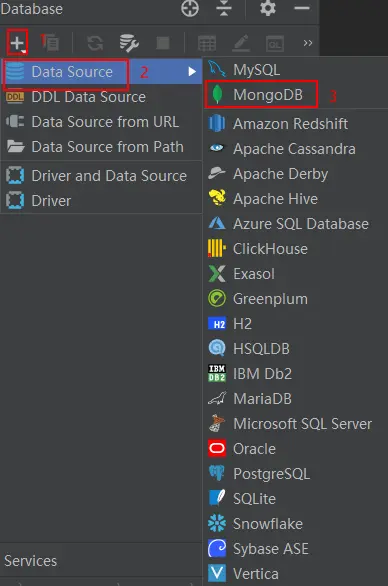Open the Services tool window label
Image resolution: width=388 pixels, height=586 pixels.
pos(31,561)
